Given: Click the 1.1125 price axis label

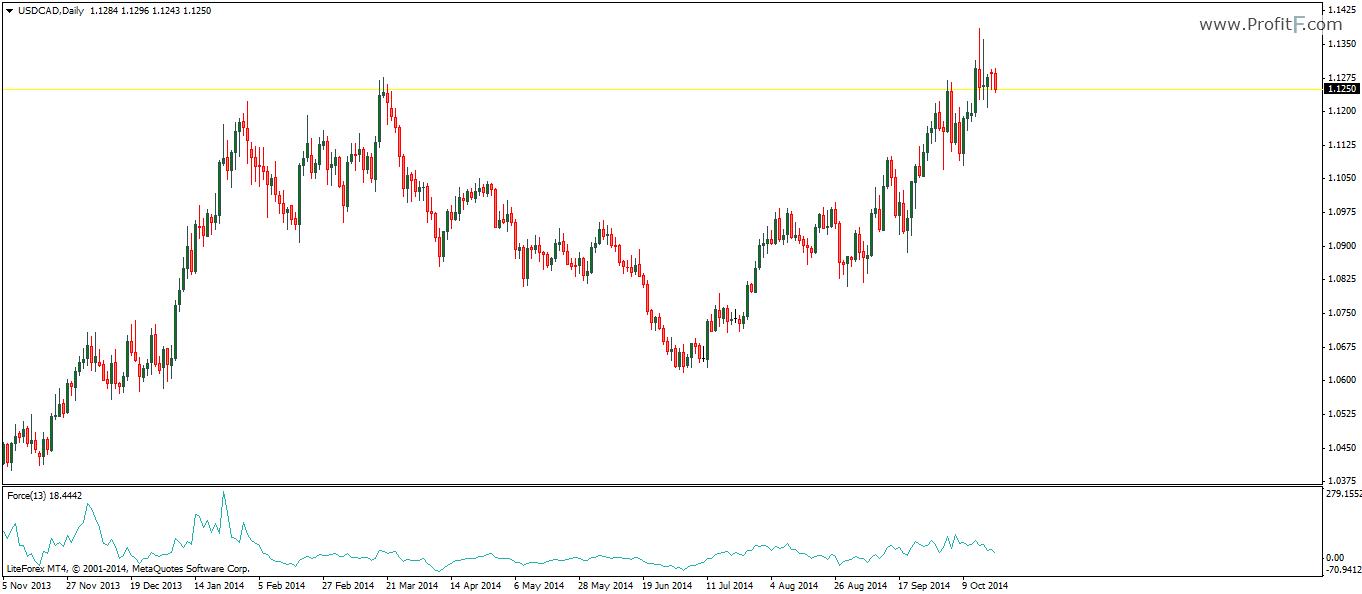Looking at the screenshot, I should coord(1342,145).
